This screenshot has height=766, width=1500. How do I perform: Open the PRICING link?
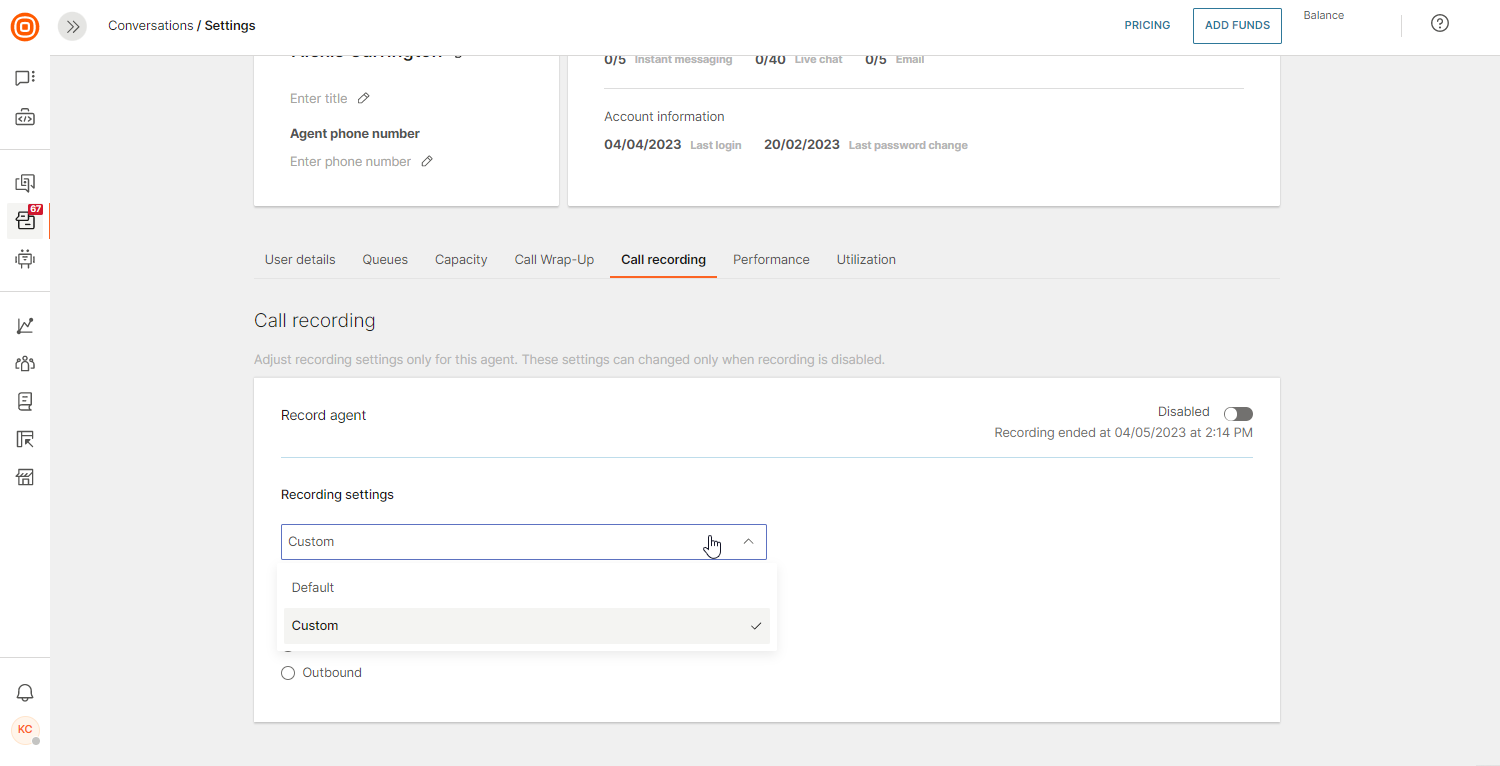click(x=1147, y=26)
